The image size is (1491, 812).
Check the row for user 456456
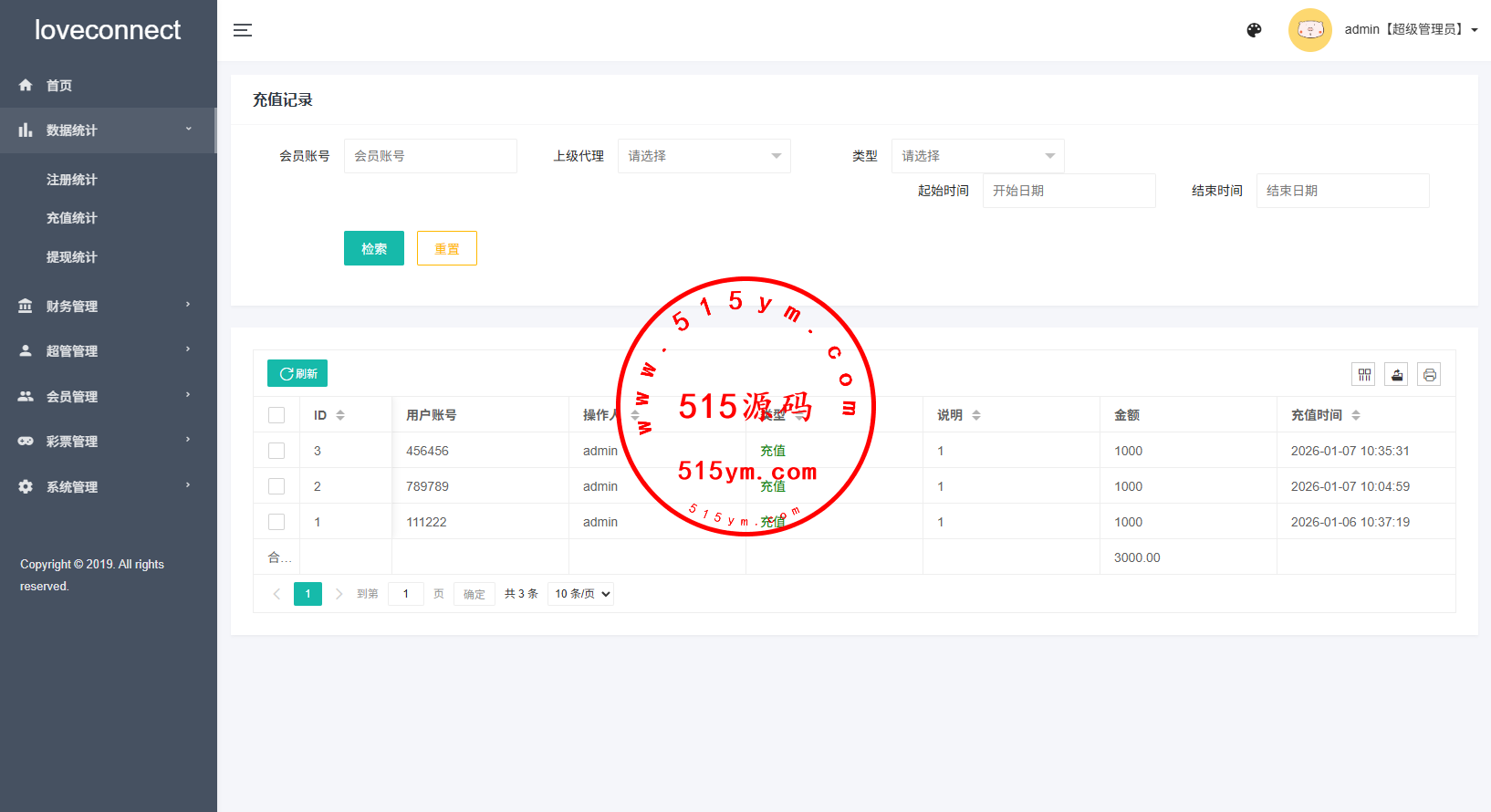pos(276,451)
